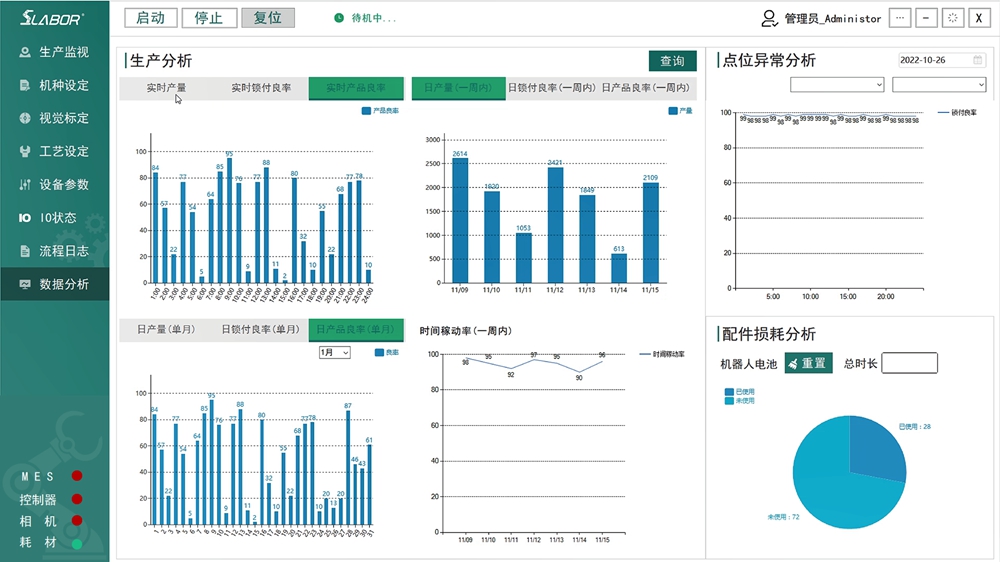Select the 日锁付良率(一周内) tab

551,88
